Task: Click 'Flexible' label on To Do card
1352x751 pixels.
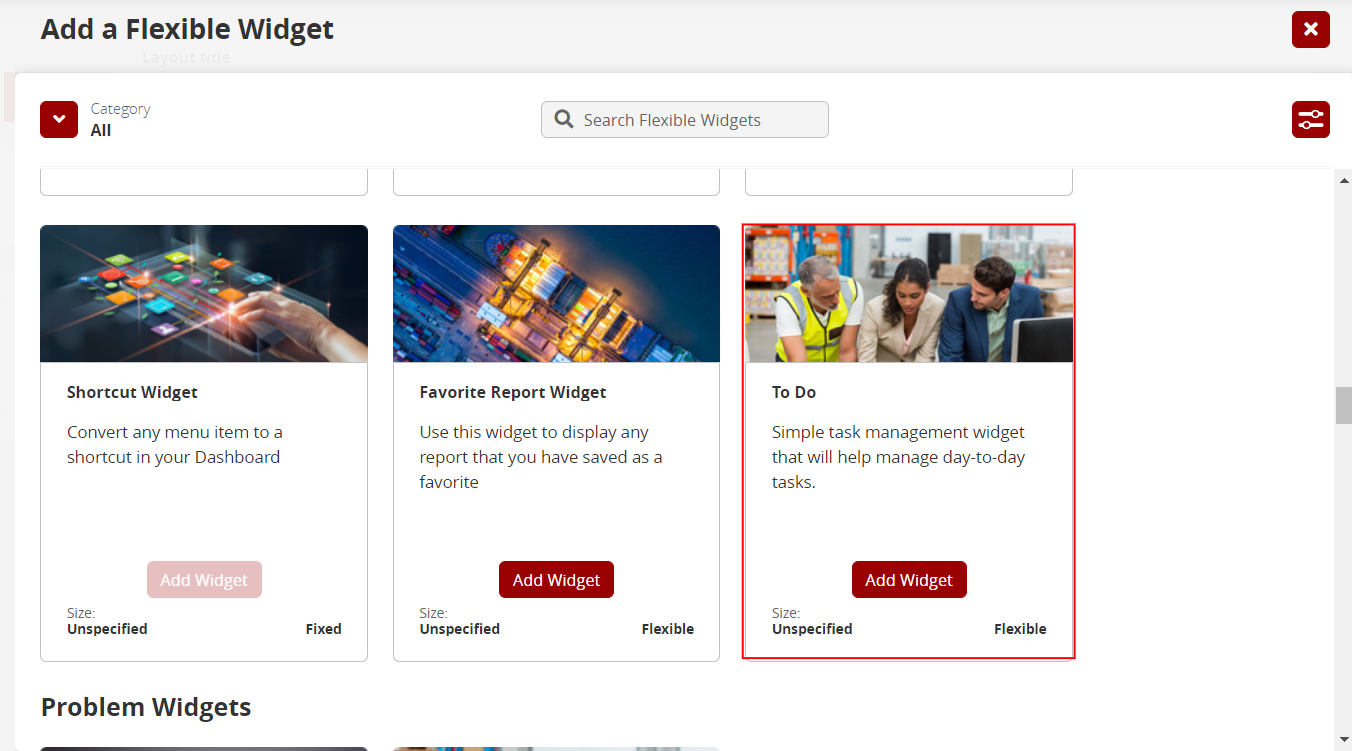Action: (1020, 629)
